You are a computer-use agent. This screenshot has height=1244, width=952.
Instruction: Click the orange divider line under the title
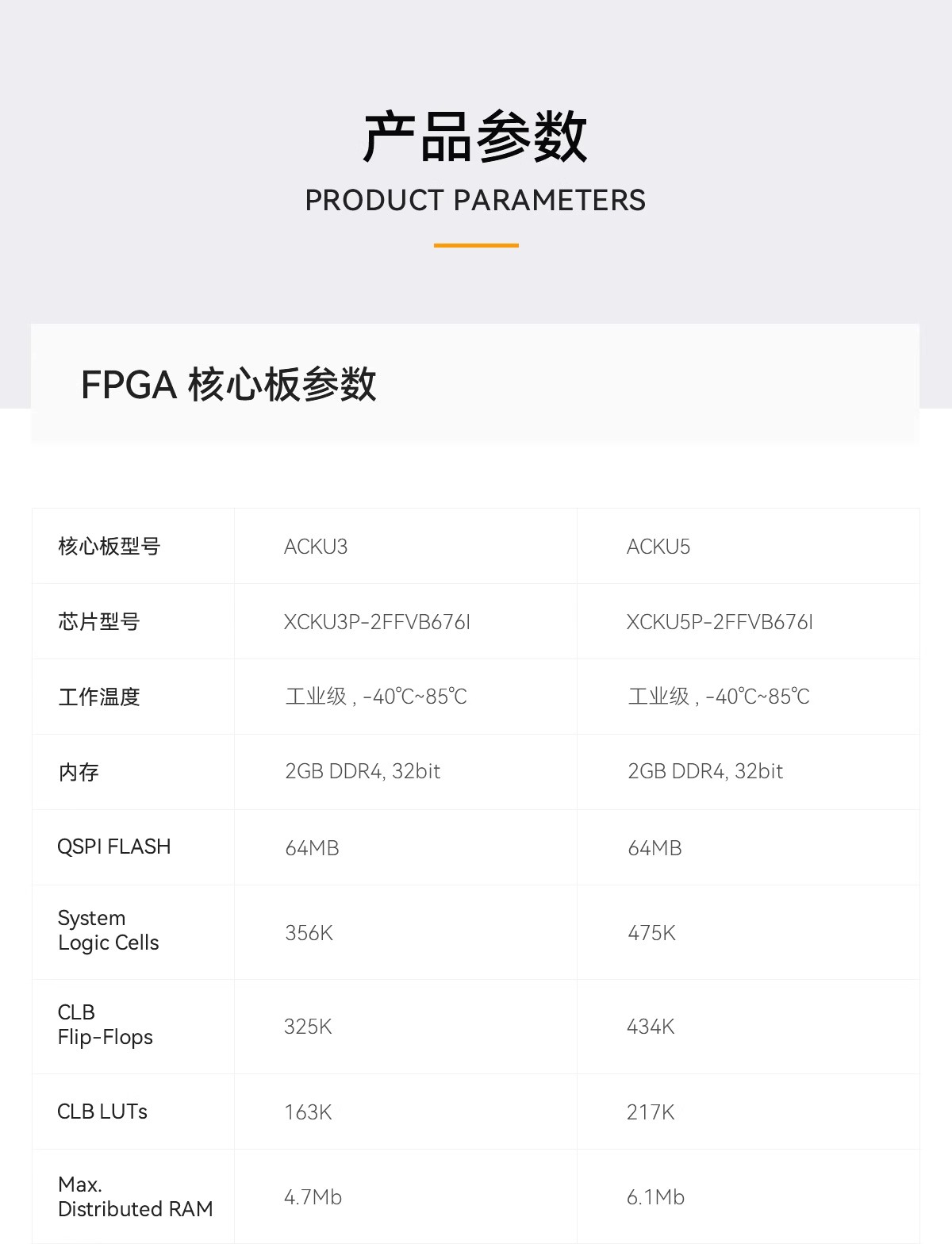coord(476,246)
